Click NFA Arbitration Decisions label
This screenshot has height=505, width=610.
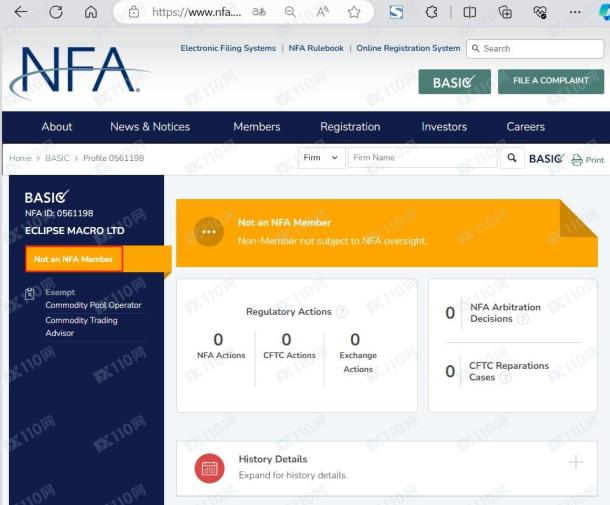coord(505,313)
